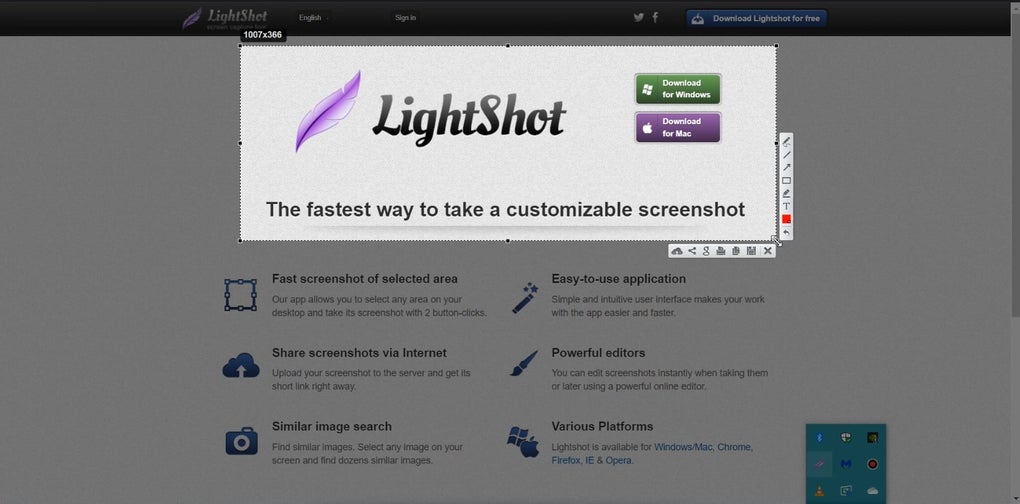Select the Rectangle tool
Image resolution: width=1020 pixels, height=504 pixels.
pos(786,180)
